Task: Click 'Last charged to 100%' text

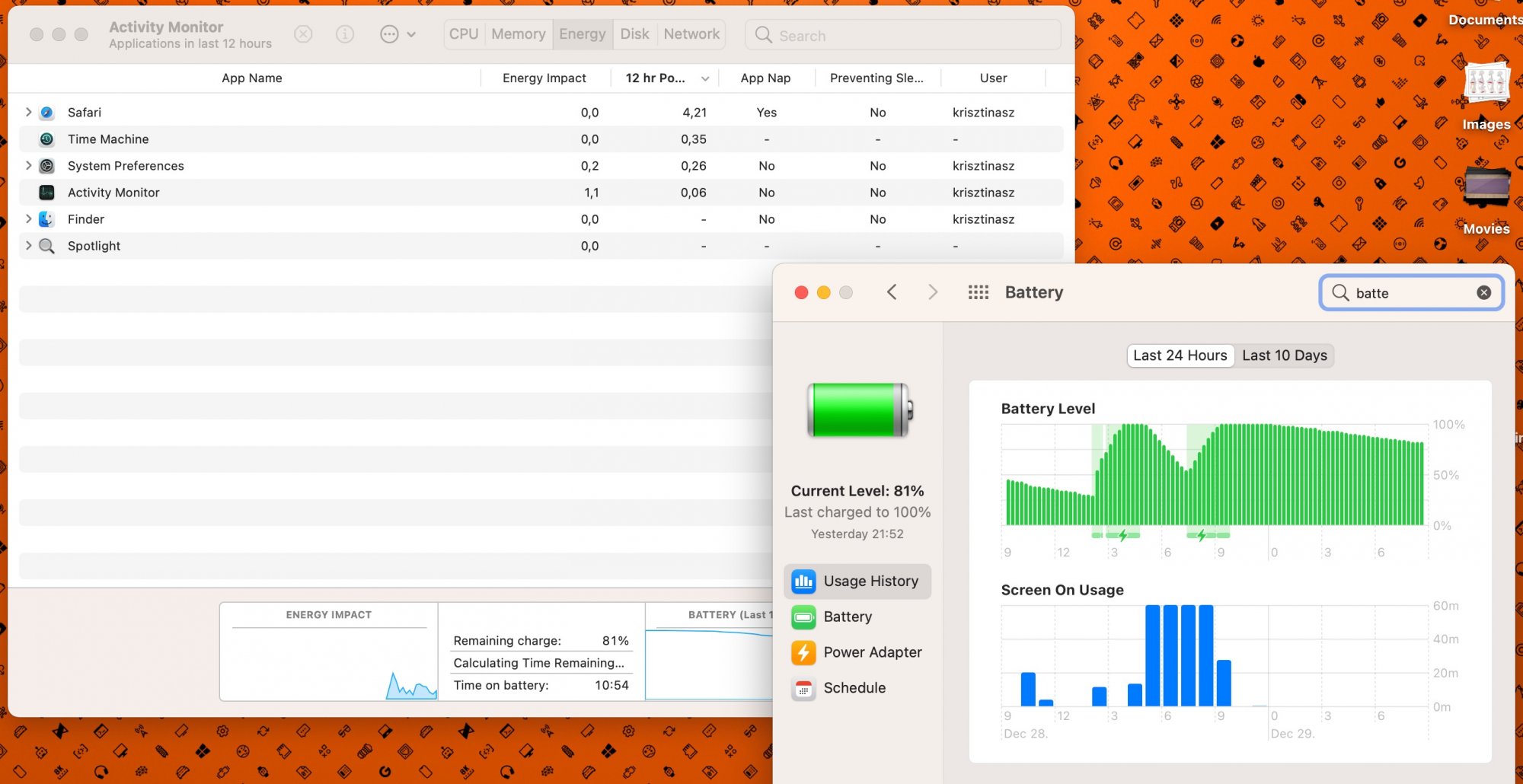Action: point(857,512)
